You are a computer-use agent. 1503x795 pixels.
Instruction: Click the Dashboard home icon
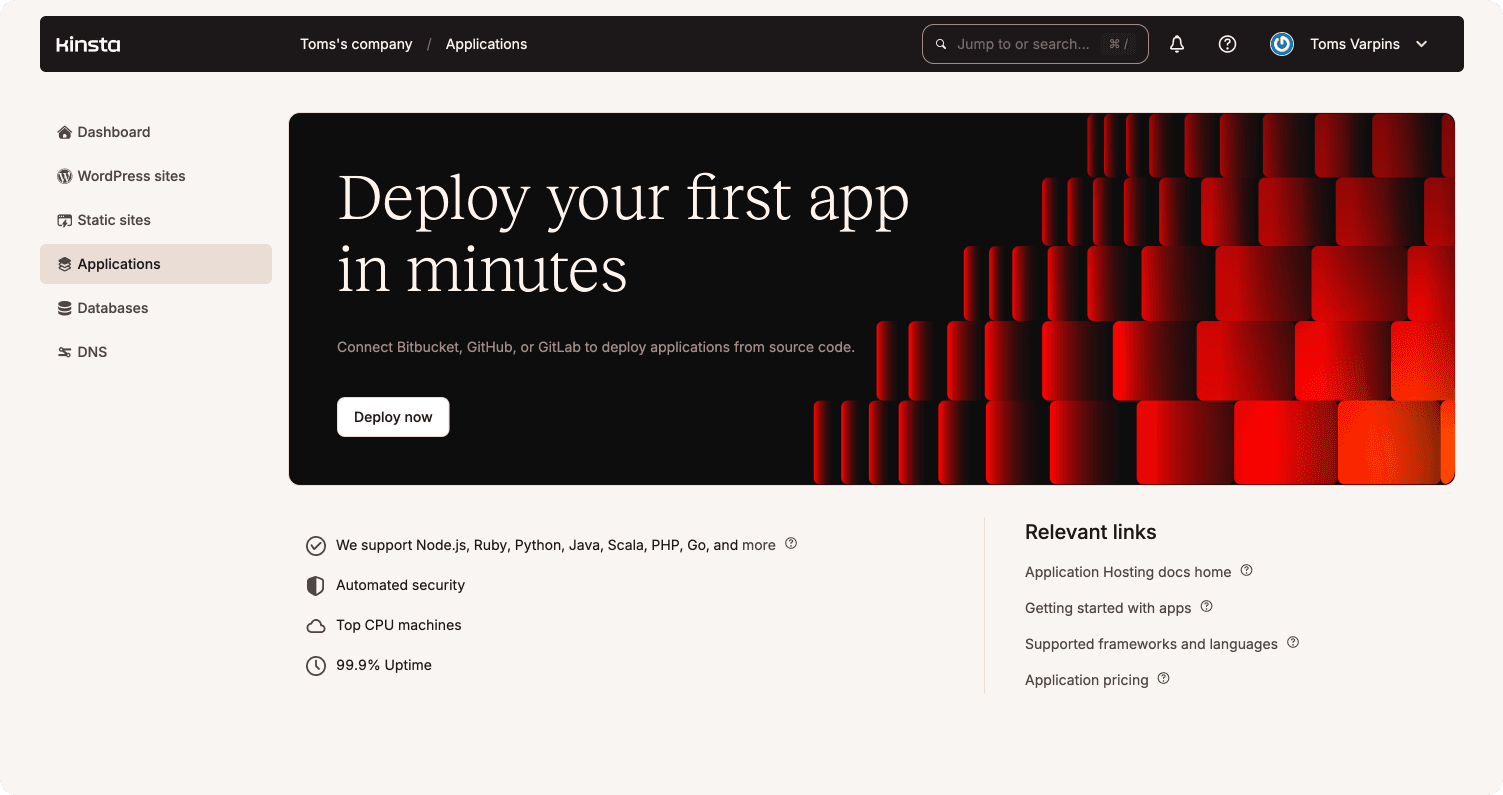(x=65, y=132)
